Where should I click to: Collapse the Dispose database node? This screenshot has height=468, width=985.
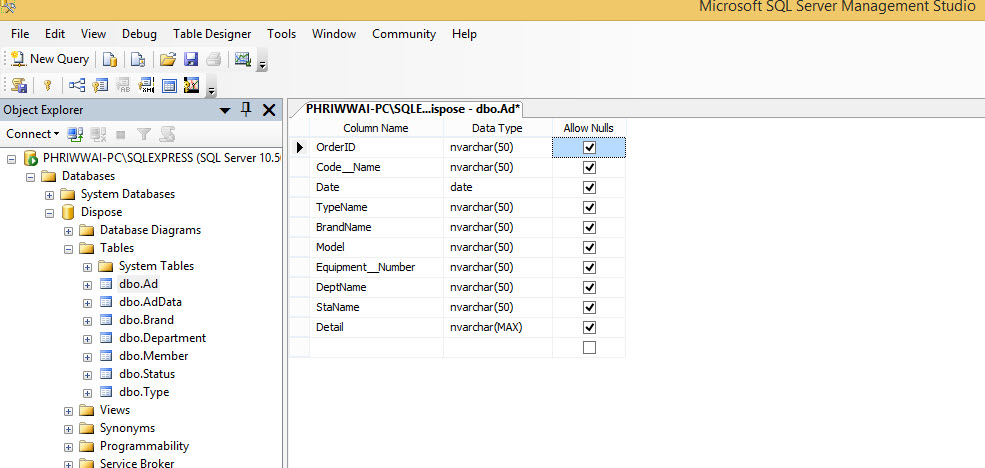(50, 213)
